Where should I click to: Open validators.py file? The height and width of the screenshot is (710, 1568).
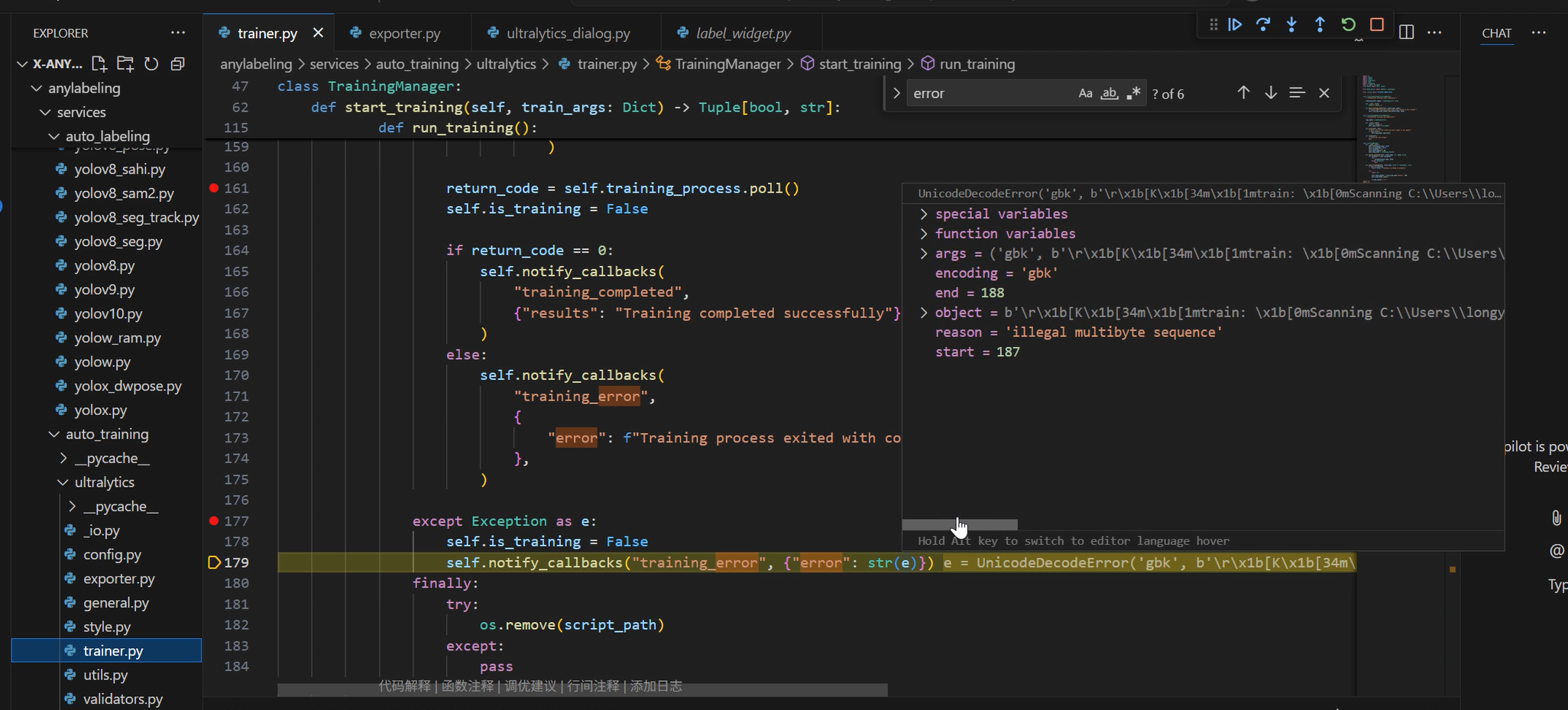123,699
